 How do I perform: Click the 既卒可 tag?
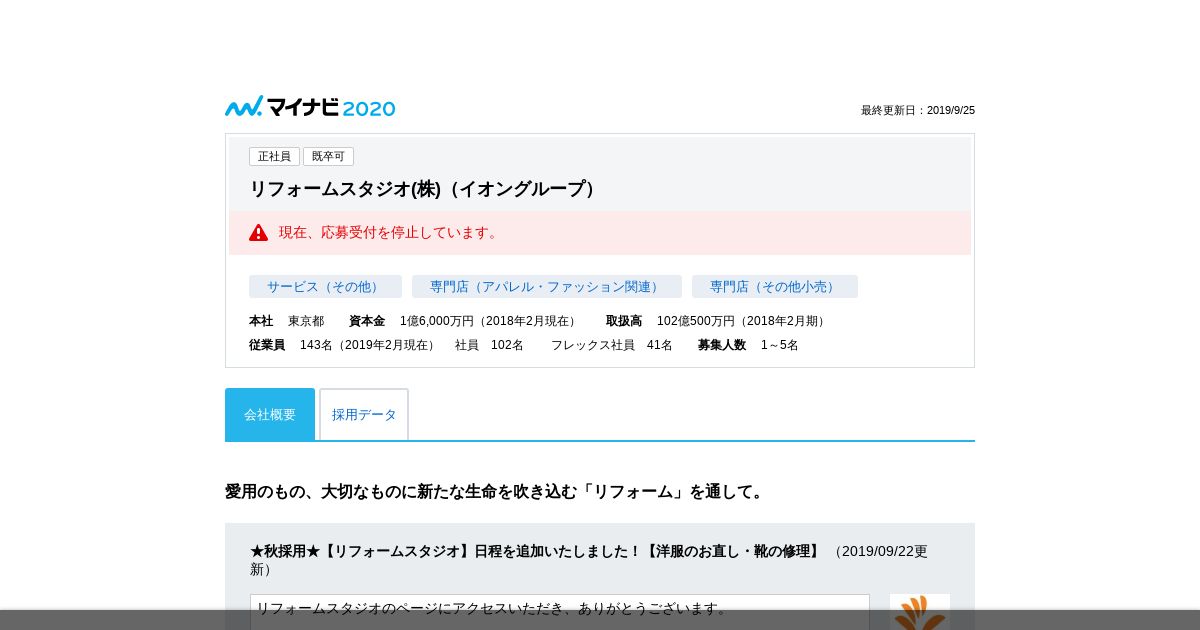tap(328, 157)
